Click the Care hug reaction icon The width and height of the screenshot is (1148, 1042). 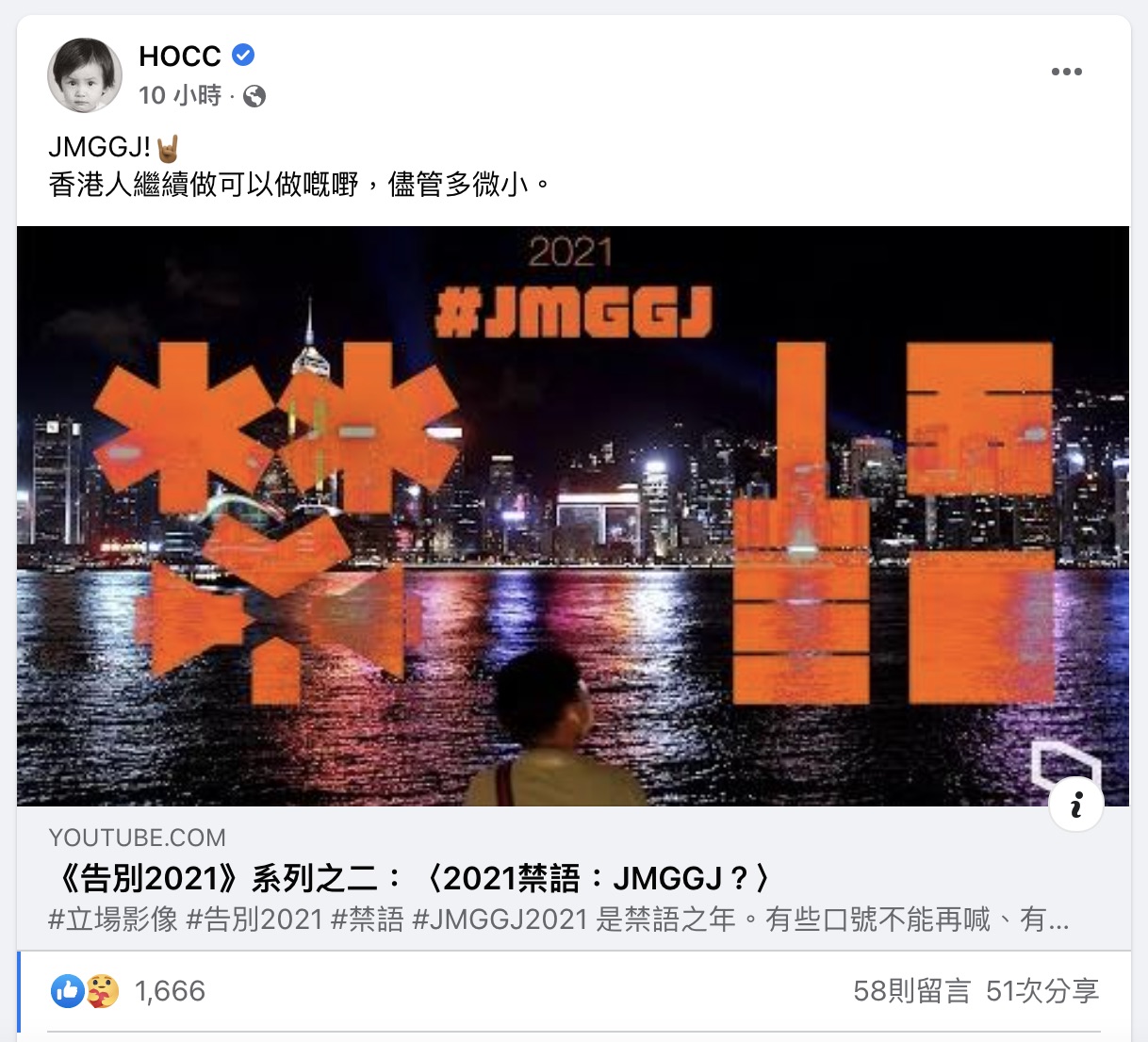[103, 990]
